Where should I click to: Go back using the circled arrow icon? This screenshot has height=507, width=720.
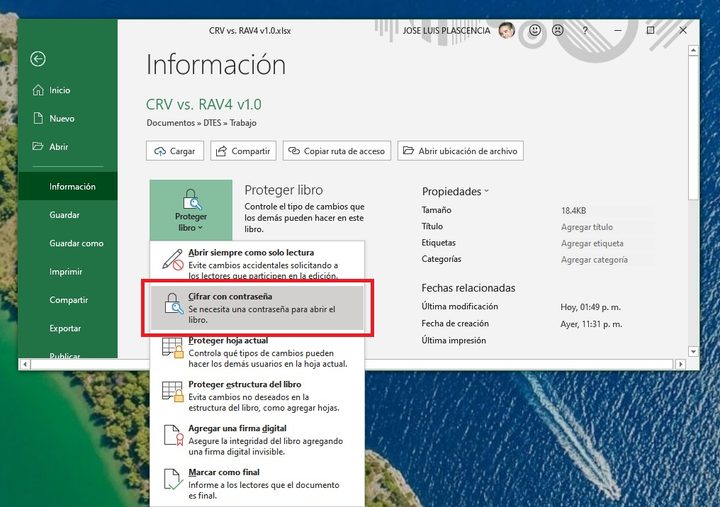38,59
